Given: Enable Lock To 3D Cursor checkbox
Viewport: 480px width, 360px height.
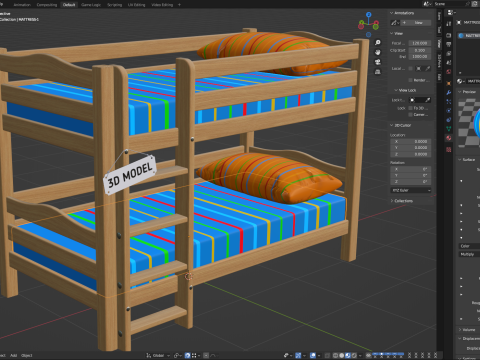Looking at the screenshot, I should point(410,108).
